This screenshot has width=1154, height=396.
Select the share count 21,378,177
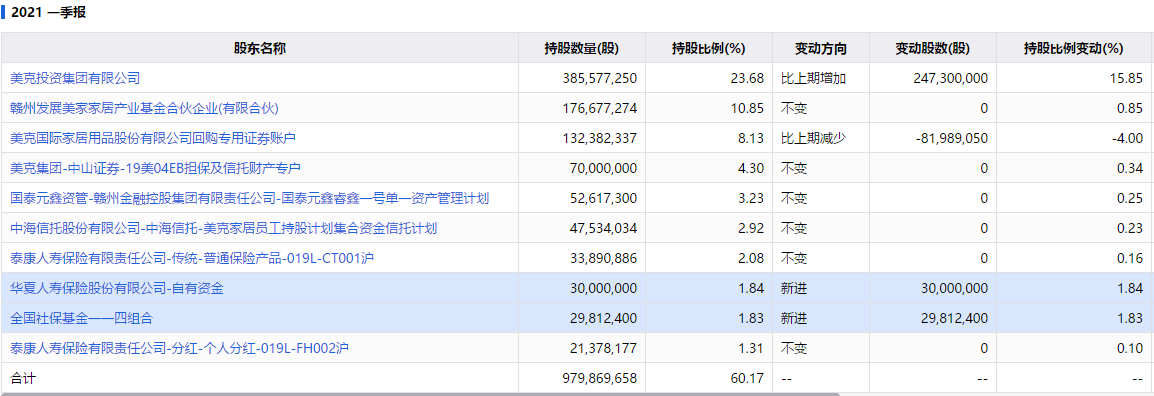pyautogui.click(x=603, y=348)
